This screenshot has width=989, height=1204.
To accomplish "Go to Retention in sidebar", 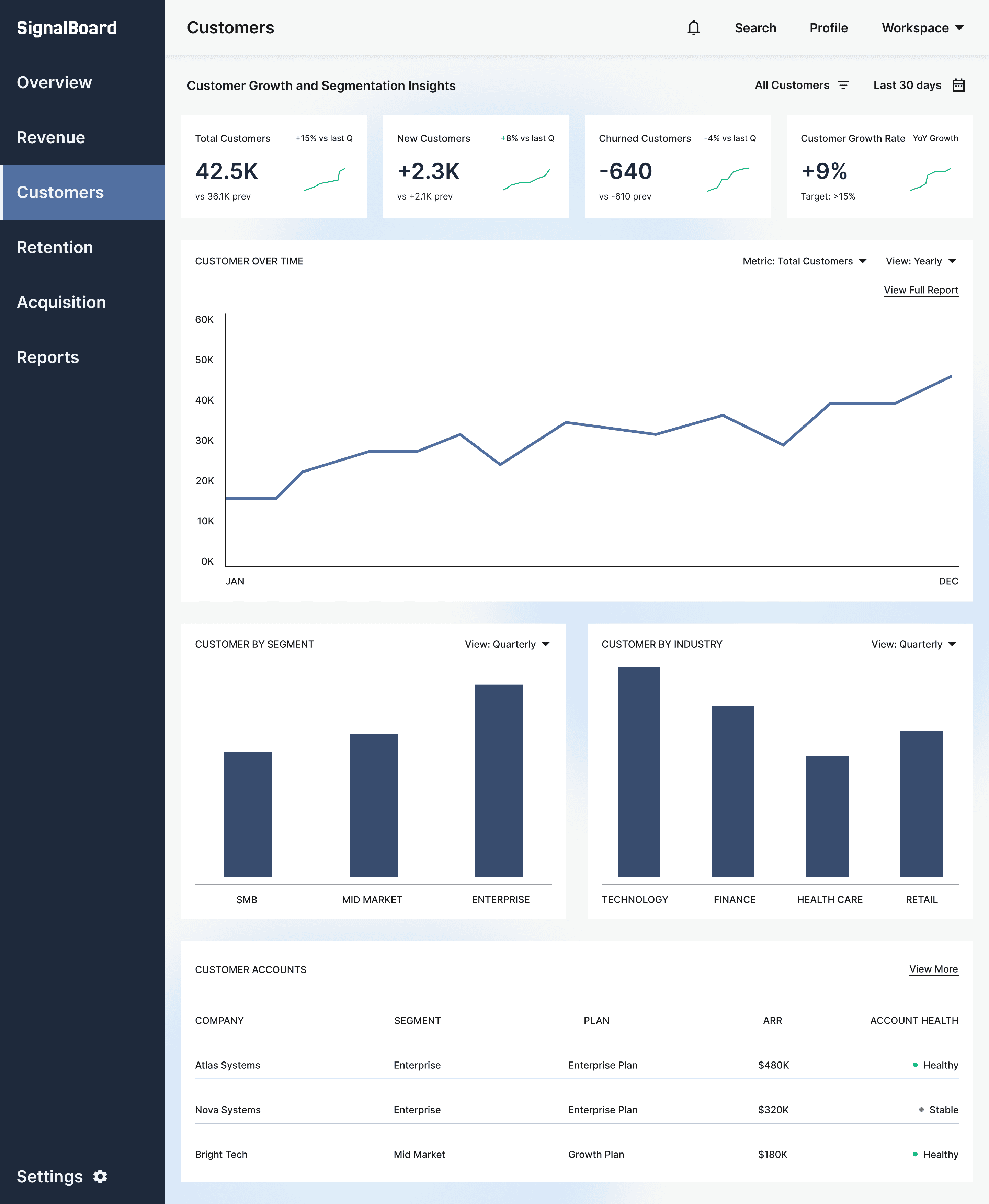I will pos(55,247).
